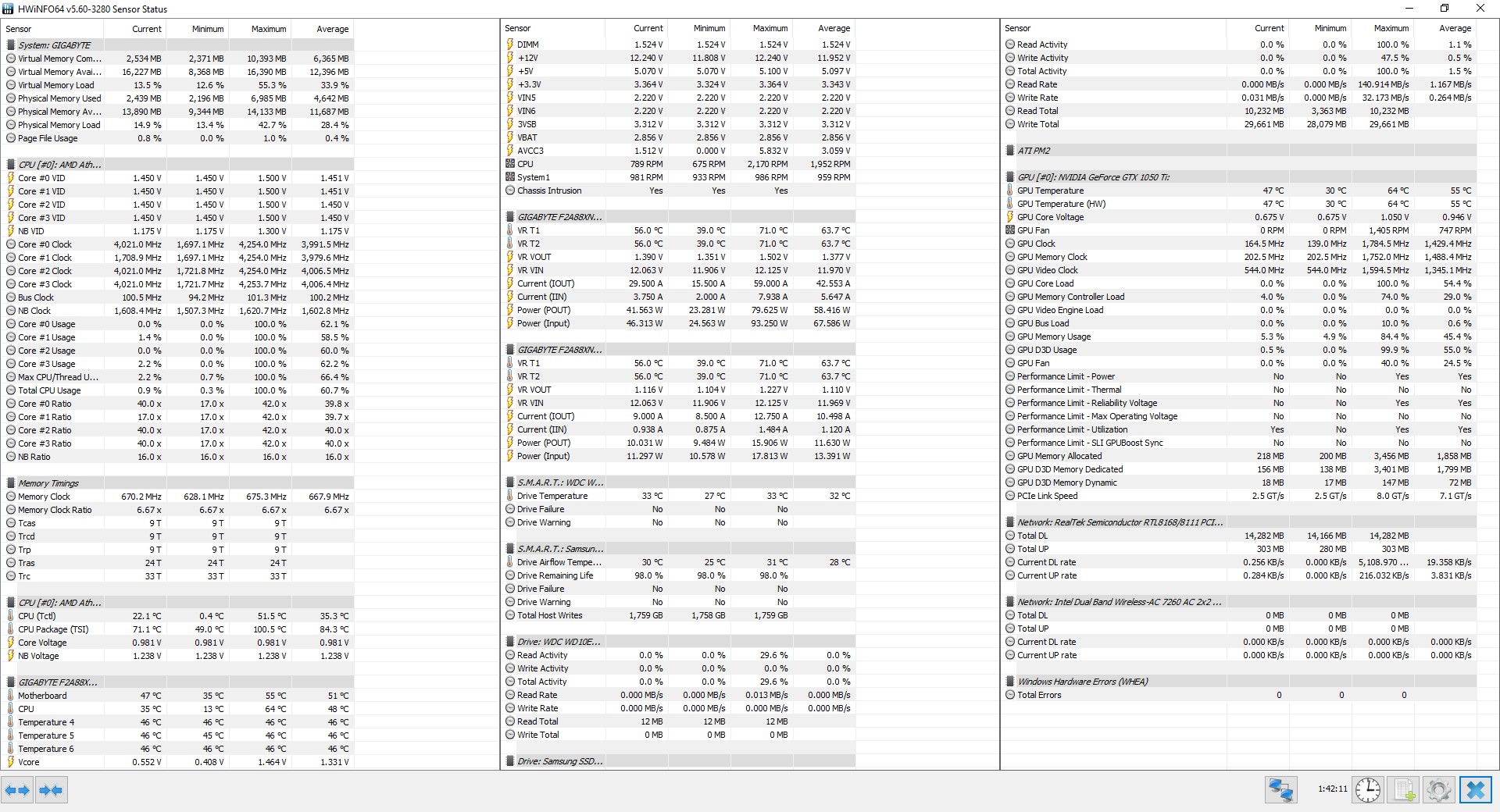This screenshot has width=1500, height=812.
Task: Click the Sensor column header in left panel
Action: tap(53, 29)
